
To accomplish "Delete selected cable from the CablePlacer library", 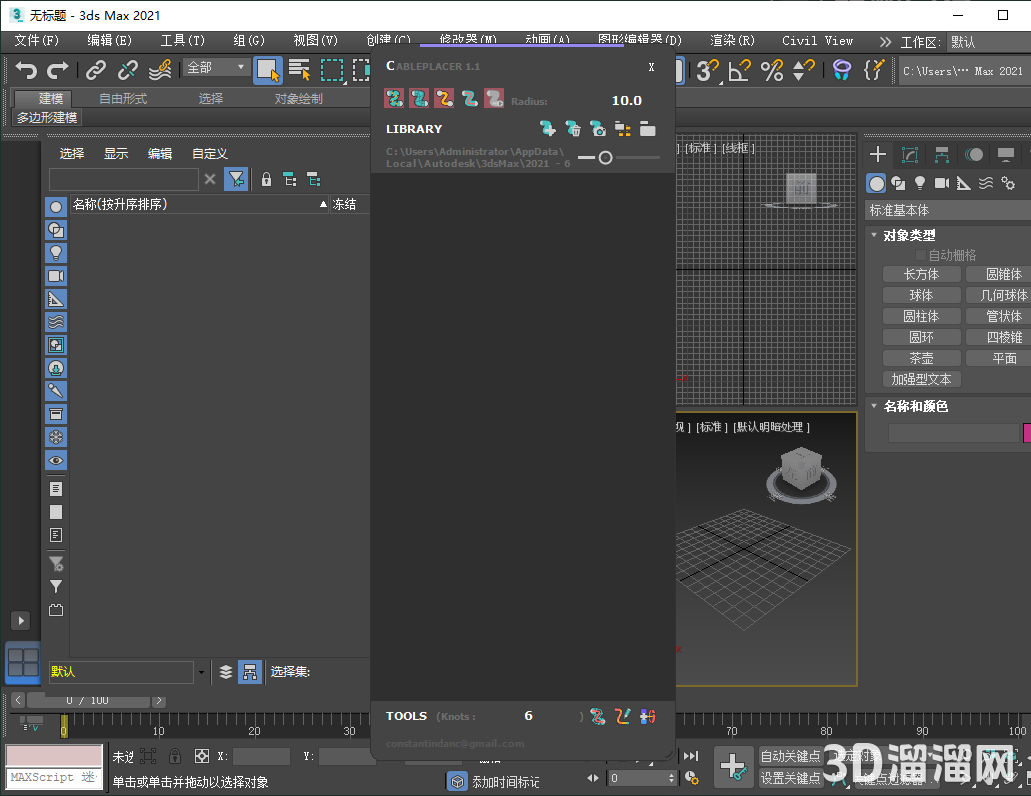I will click(573, 129).
